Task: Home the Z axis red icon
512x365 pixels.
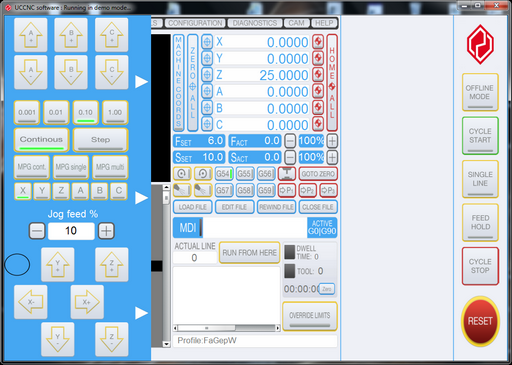Action: [x=318, y=75]
